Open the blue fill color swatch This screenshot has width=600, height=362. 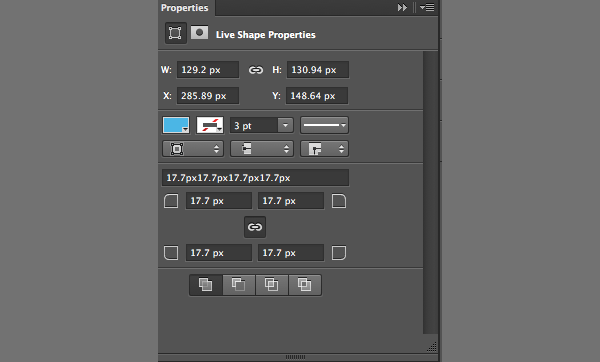(x=176, y=125)
